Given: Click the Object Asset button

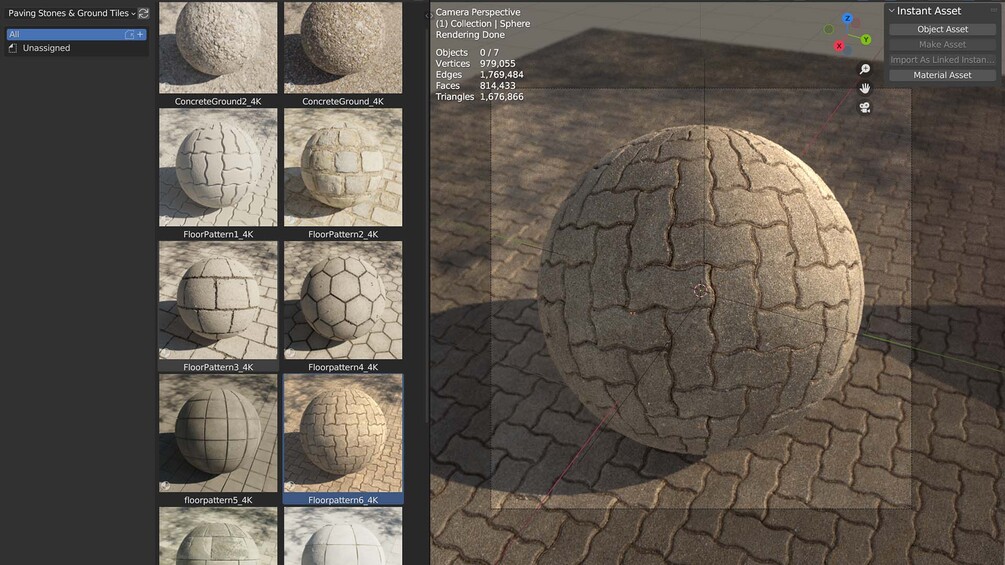Looking at the screenshot, I should 942,29.
